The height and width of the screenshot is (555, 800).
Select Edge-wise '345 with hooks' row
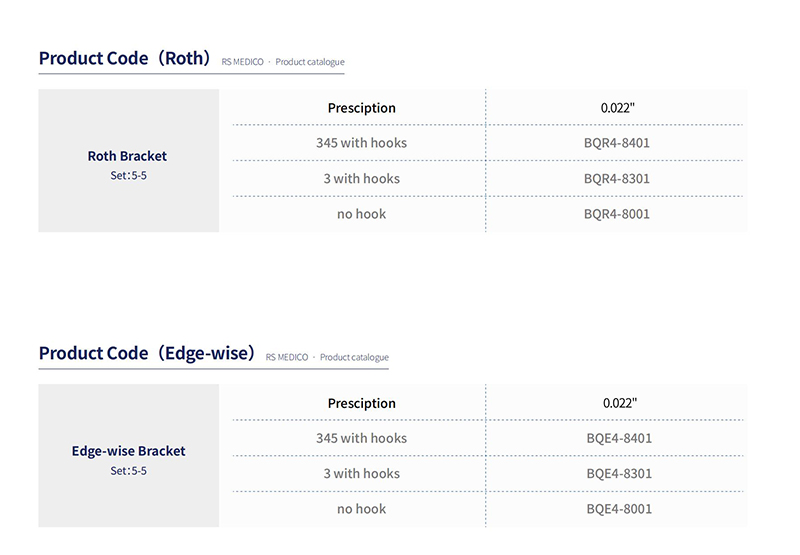pyautogui.click(x=488, y=438)
